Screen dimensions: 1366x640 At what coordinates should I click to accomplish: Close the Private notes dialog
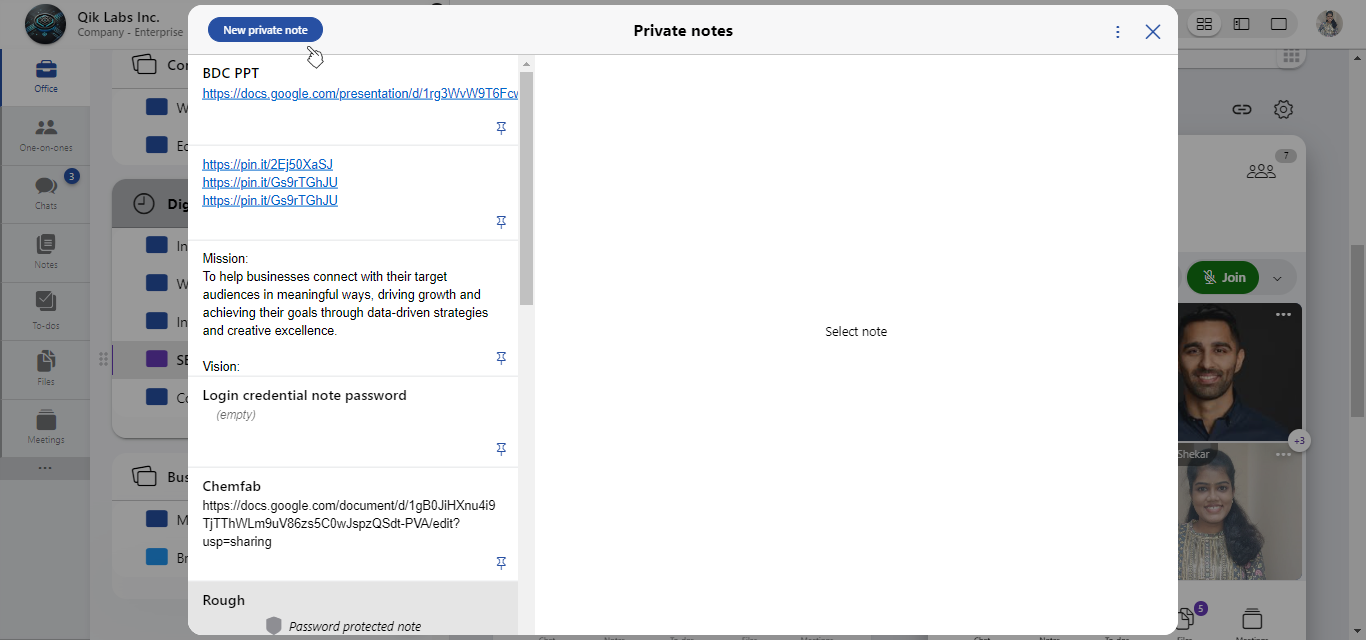pyautogui.click(x=1152, y=32)
